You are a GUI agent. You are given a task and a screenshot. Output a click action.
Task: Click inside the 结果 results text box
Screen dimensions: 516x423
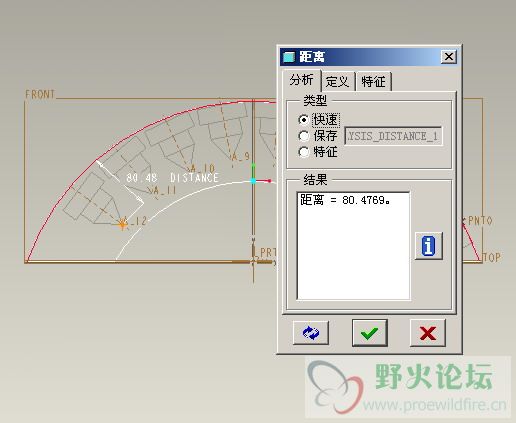point(353,246)
